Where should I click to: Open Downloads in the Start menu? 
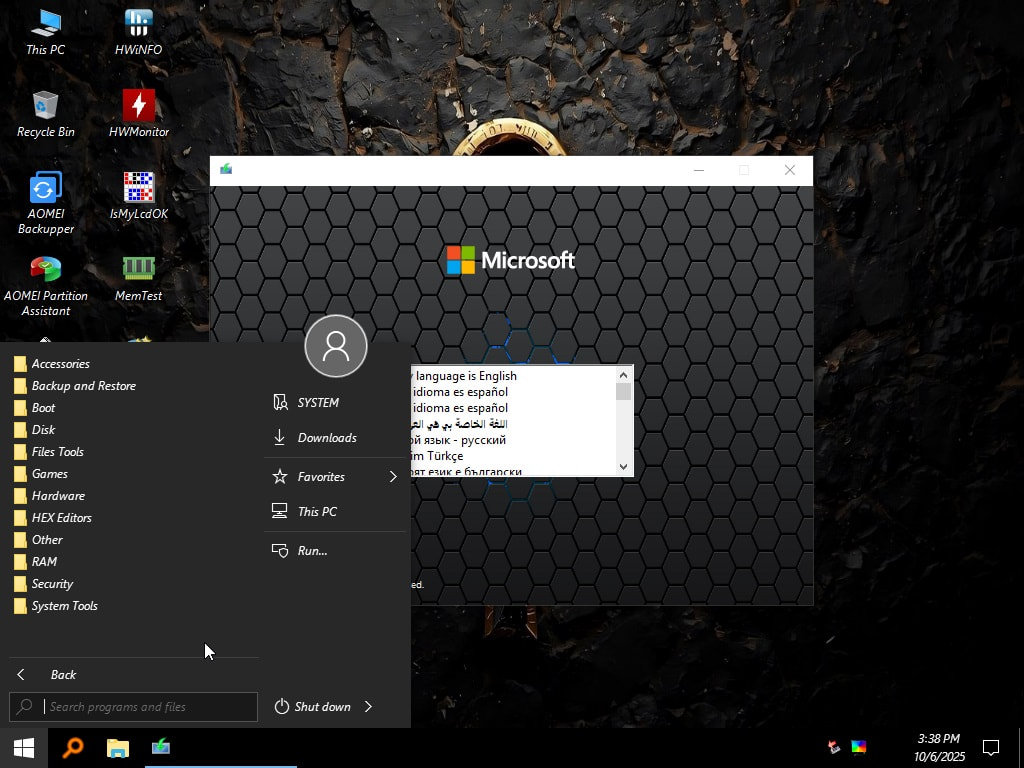(327, 437)
